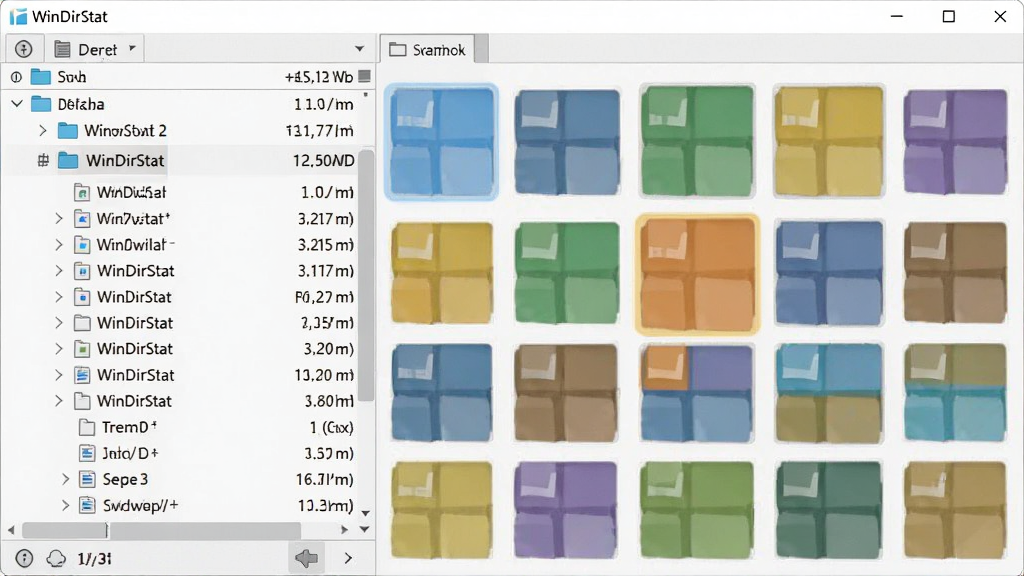Click the WinDirStat app icon in title bar
The width and height of the screenshot is (1024, 576).
click(x=18, y=16)
